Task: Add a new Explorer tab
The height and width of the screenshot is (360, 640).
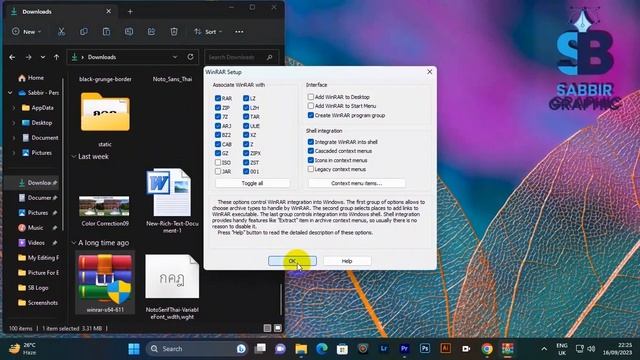Action: 130,11
